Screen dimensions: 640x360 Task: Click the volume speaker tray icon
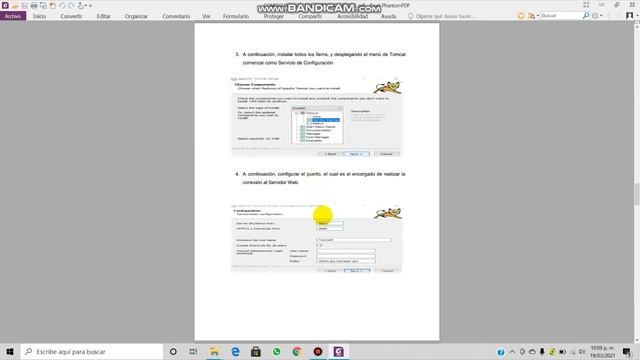tap(582, 352)
